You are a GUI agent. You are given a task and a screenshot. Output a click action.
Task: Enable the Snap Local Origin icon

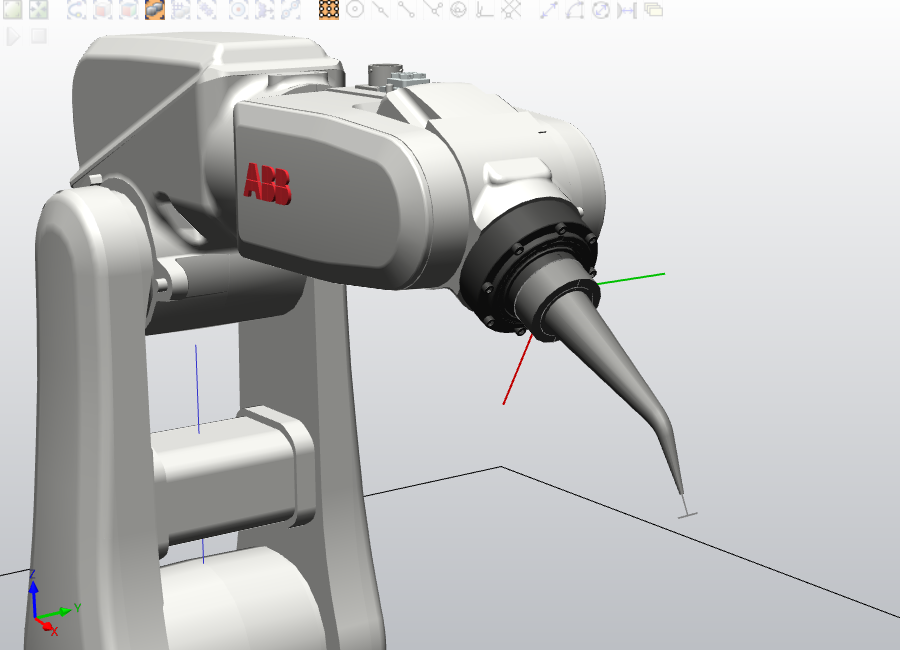[485, 9]
